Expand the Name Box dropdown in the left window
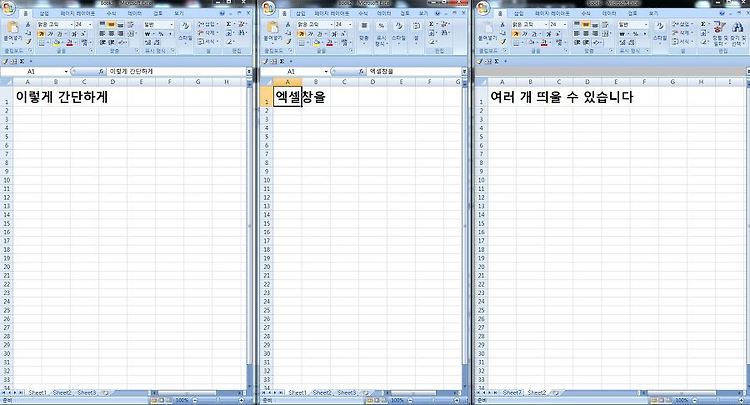This screenshot has width=750, height=405. [66, 71]
